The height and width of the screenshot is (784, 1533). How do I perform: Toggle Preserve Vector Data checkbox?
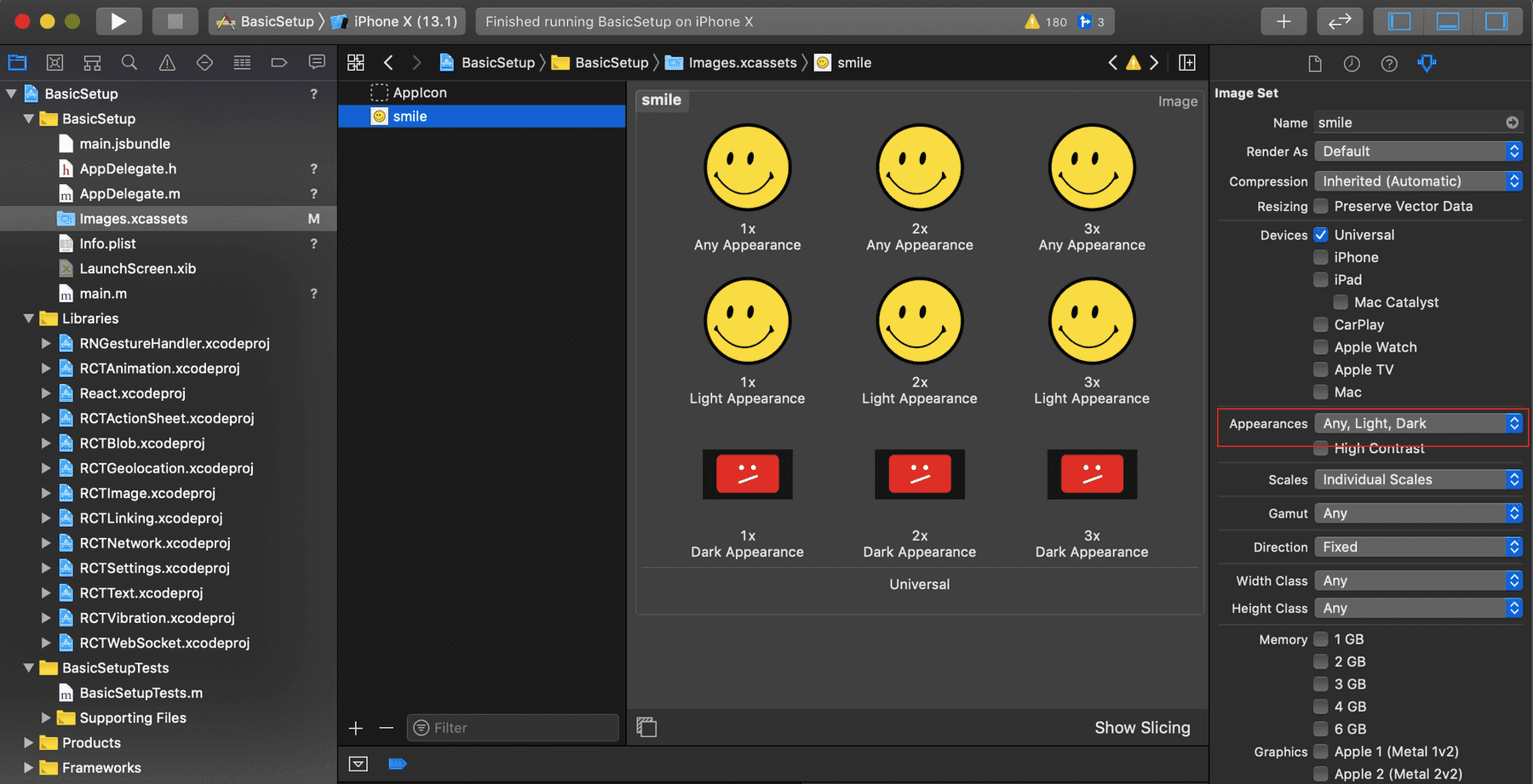[1321, 206]
